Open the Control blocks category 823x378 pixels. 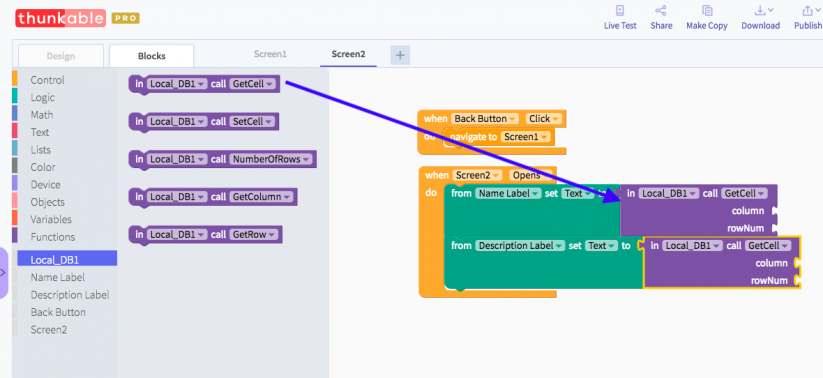click(47, 80)
